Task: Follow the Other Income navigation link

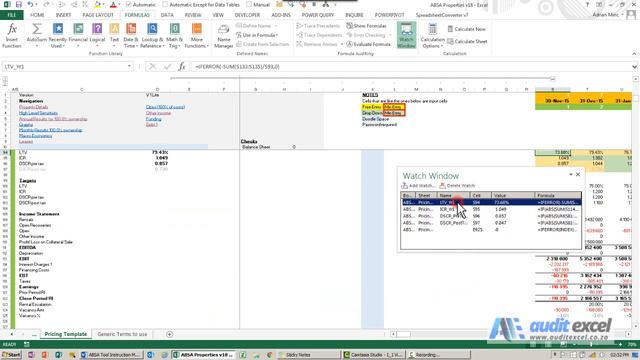Action: click(158, 113)
